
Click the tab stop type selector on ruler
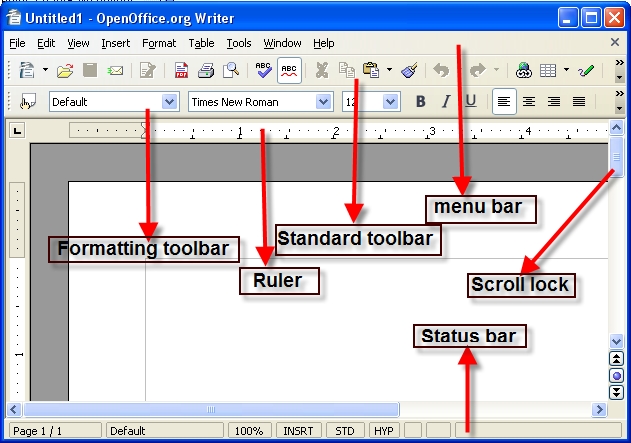click(17, 130)
